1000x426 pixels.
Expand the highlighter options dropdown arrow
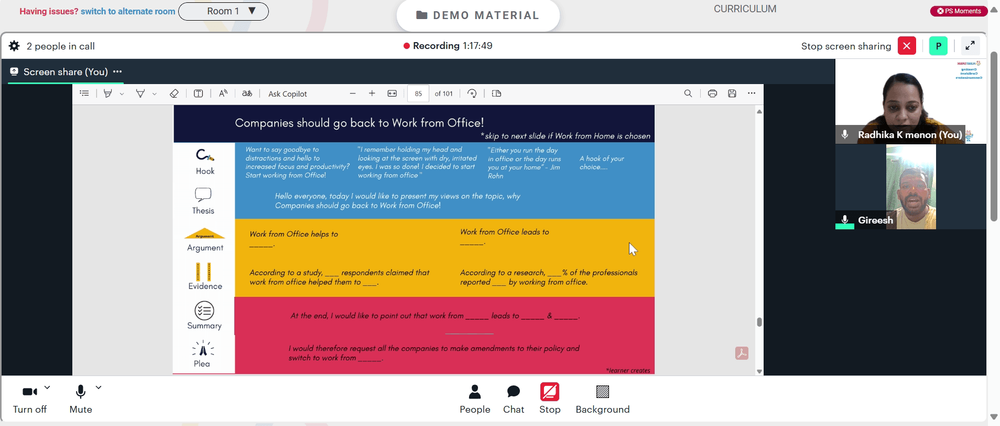click(122, 94)
